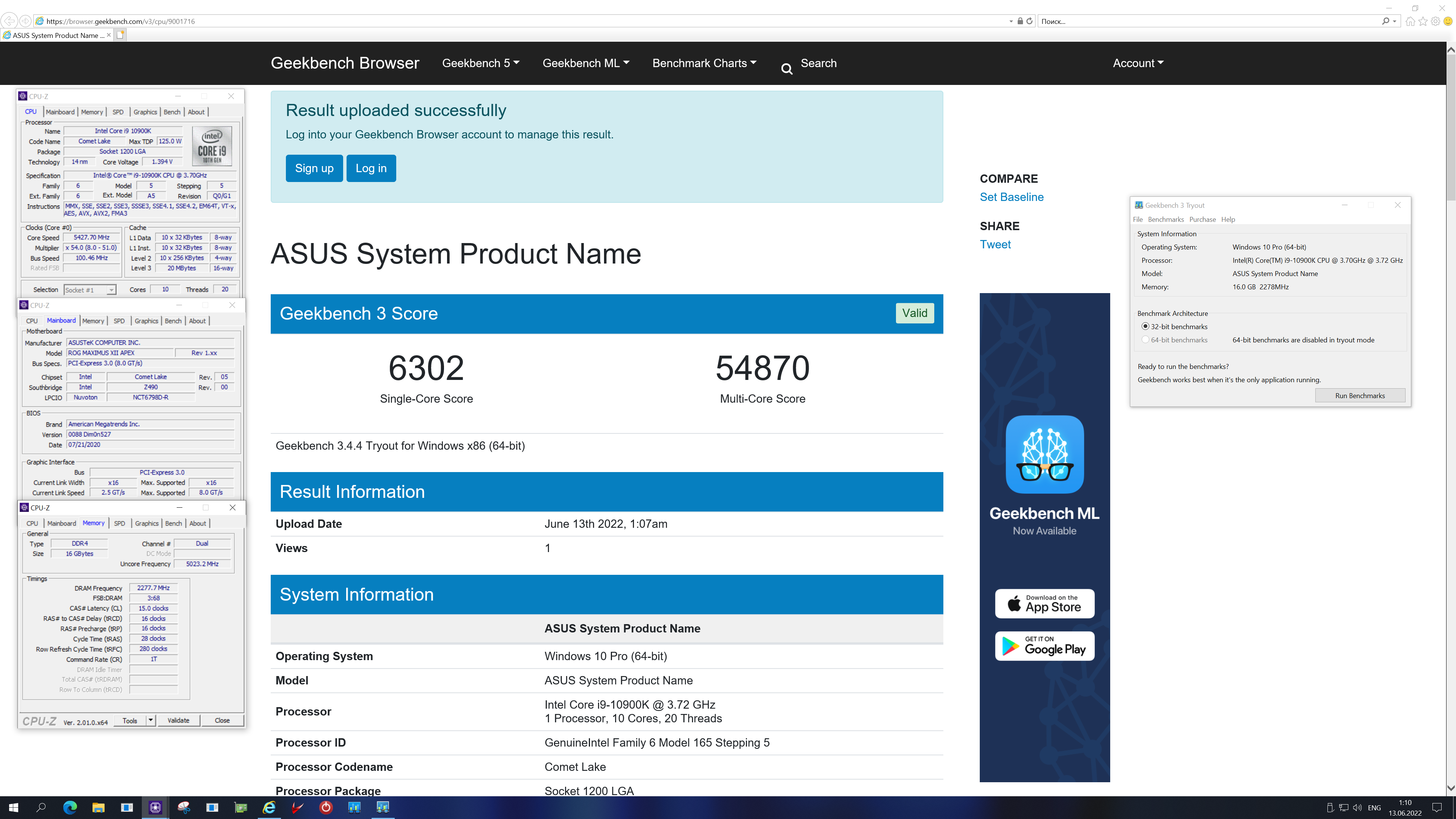Click the page vertical scrollbar thumb
This screenshot has height=819, width=1456.
(x=1451, y=127)
